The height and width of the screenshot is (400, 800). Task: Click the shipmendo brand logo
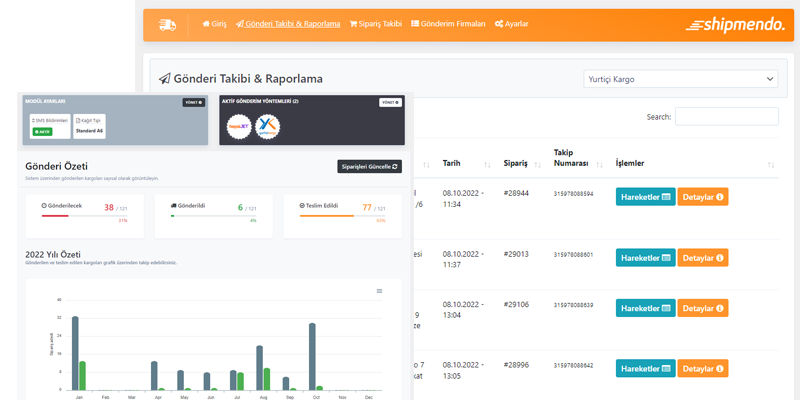[735, 24]
